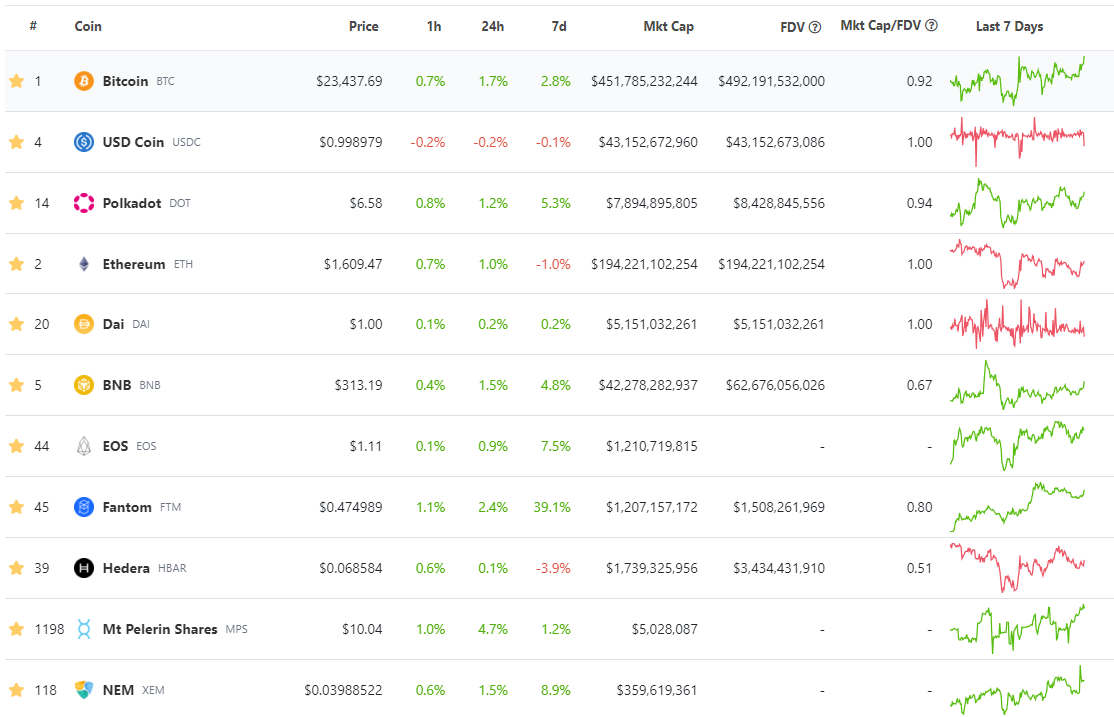Open the NEM coin page

click(118, 690)
